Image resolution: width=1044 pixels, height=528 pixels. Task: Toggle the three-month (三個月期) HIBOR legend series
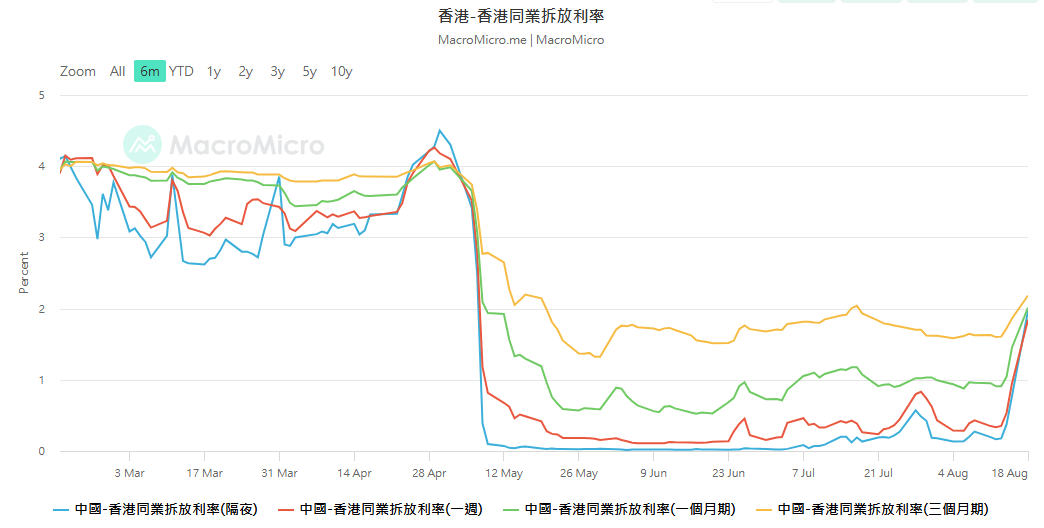point(883,509)
